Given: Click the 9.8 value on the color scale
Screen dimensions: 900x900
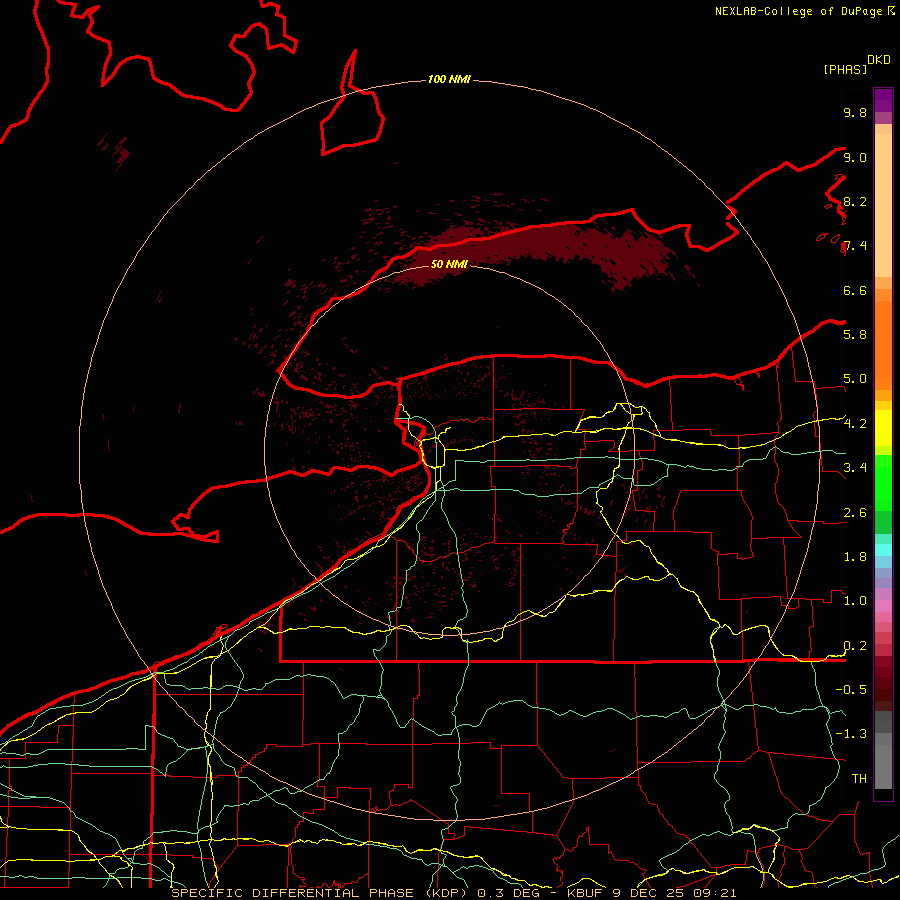Looking at the screenshot, I should coord(855,112).
